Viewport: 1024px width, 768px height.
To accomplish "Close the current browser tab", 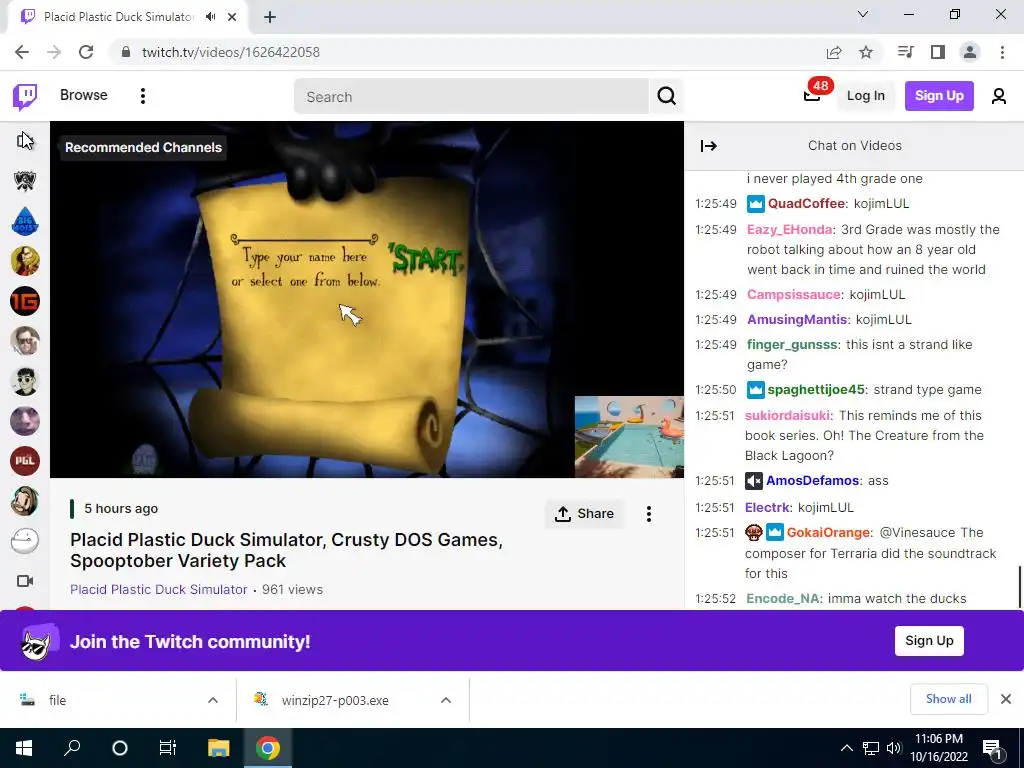I will coord(232,17).
